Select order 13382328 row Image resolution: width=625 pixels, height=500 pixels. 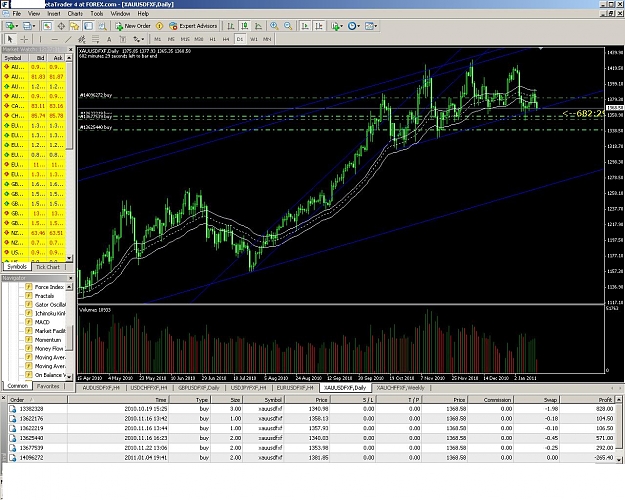(x=311, y=409)
